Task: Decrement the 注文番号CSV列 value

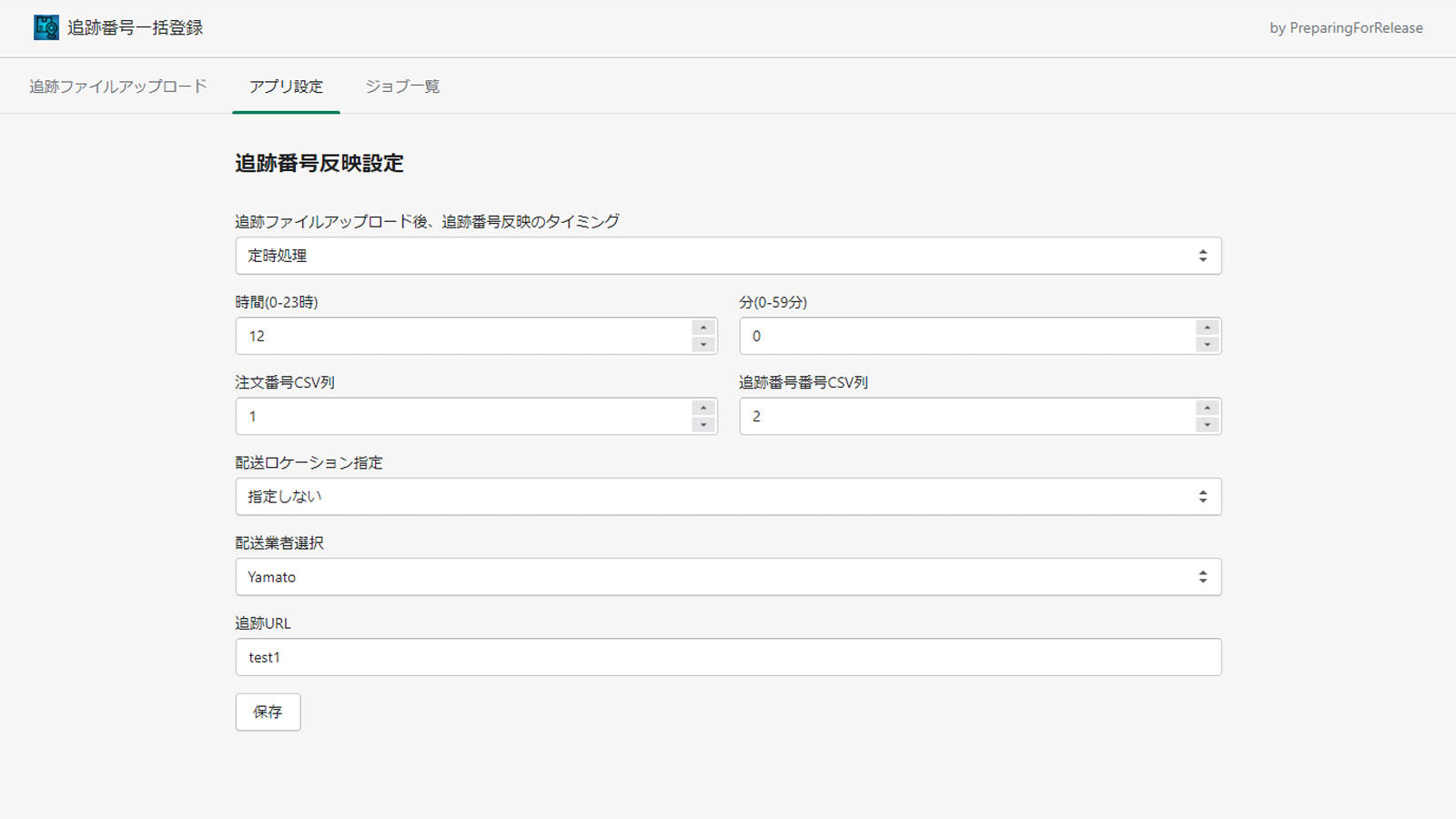Action: click(x=703, y=423)
